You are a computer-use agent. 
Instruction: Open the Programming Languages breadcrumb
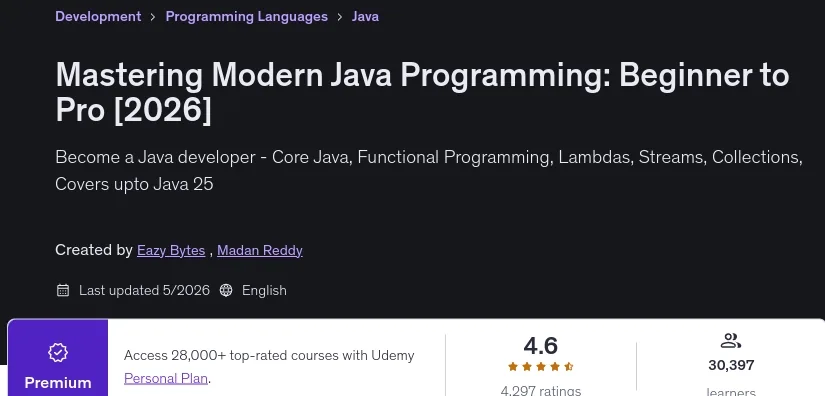tap(247, 16)
